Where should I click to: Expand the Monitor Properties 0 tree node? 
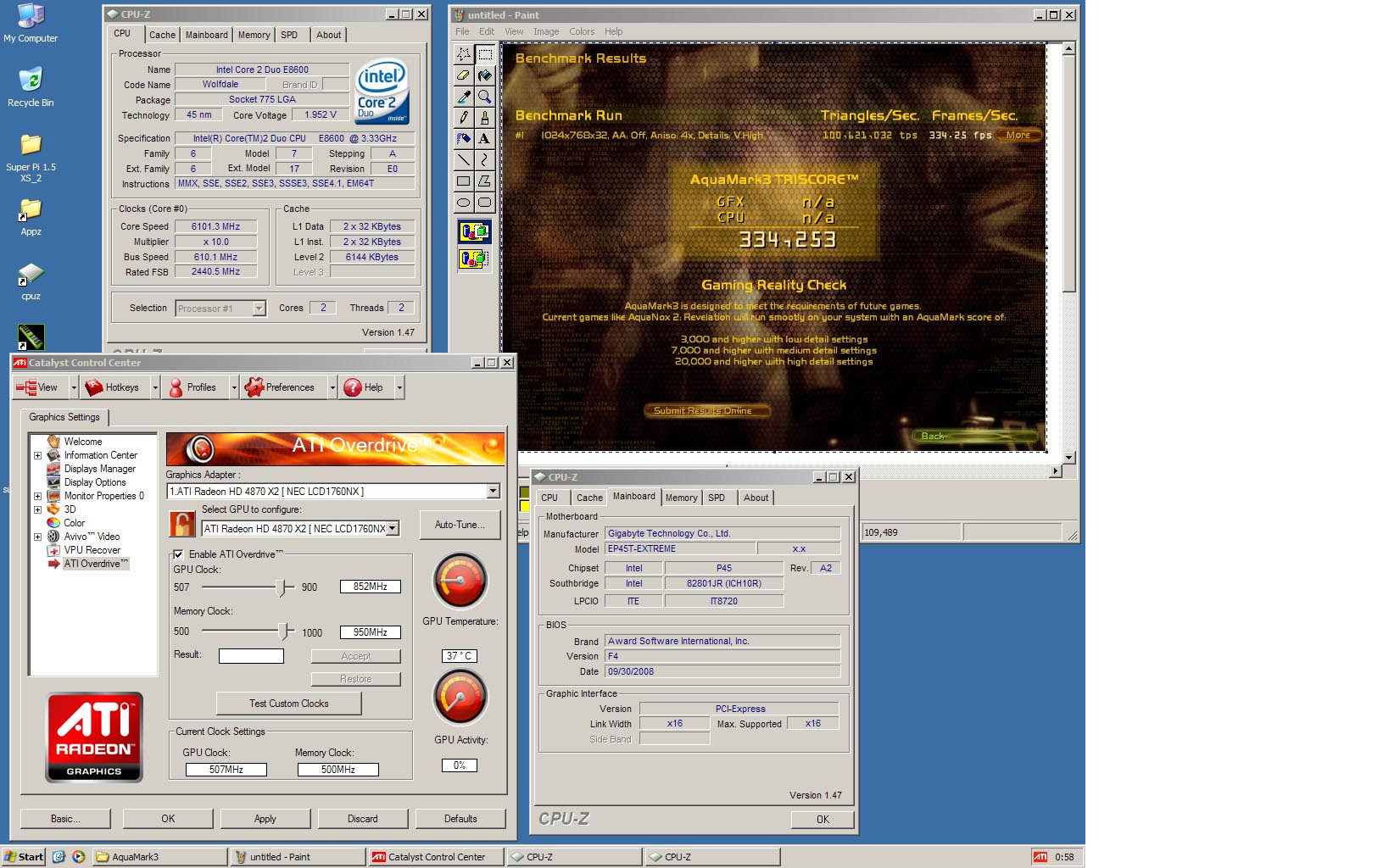pyautogui.click(x=37, y=496)
